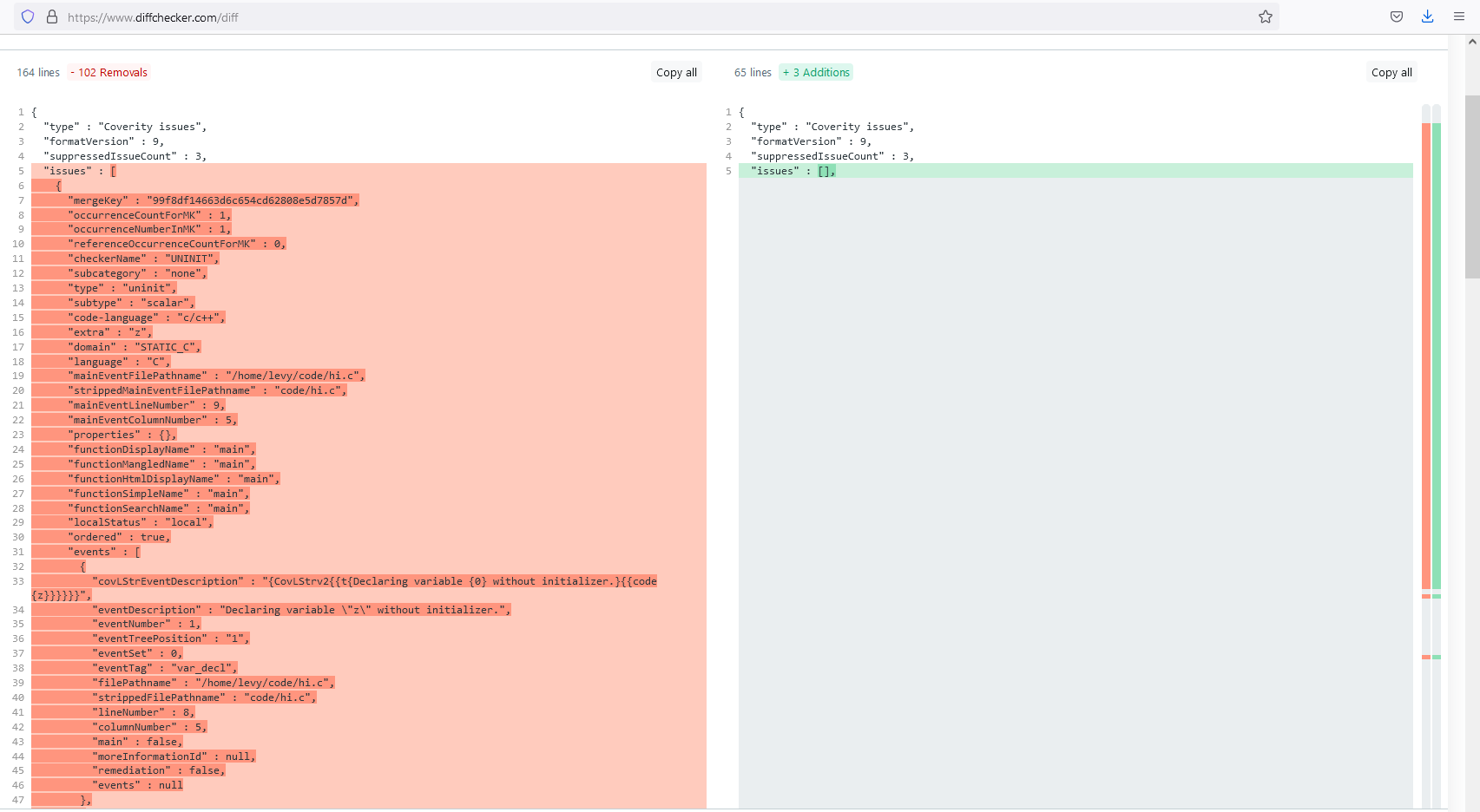
Task: Click the scrollbar up arrow
Action: pos(1472,41)
